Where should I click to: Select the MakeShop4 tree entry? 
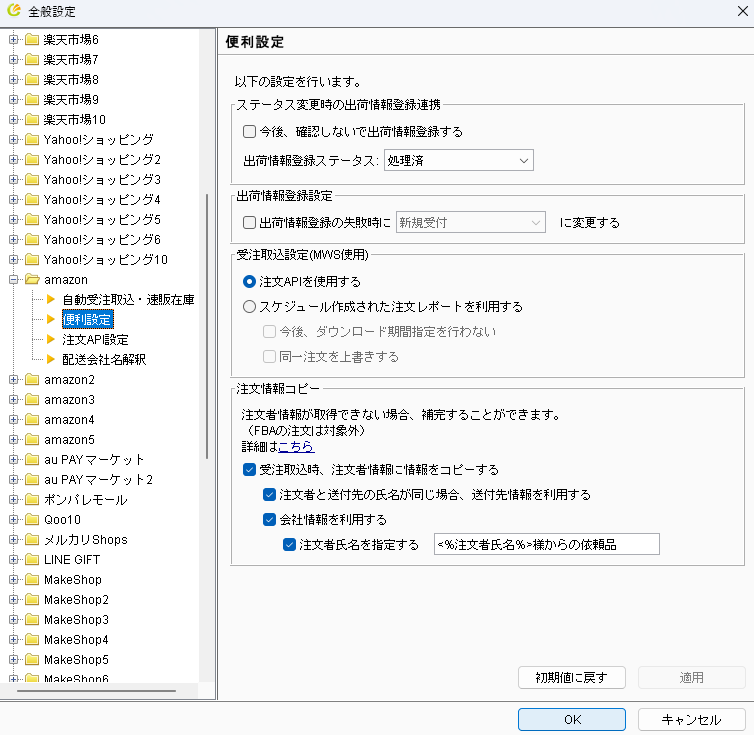[76, 640]
